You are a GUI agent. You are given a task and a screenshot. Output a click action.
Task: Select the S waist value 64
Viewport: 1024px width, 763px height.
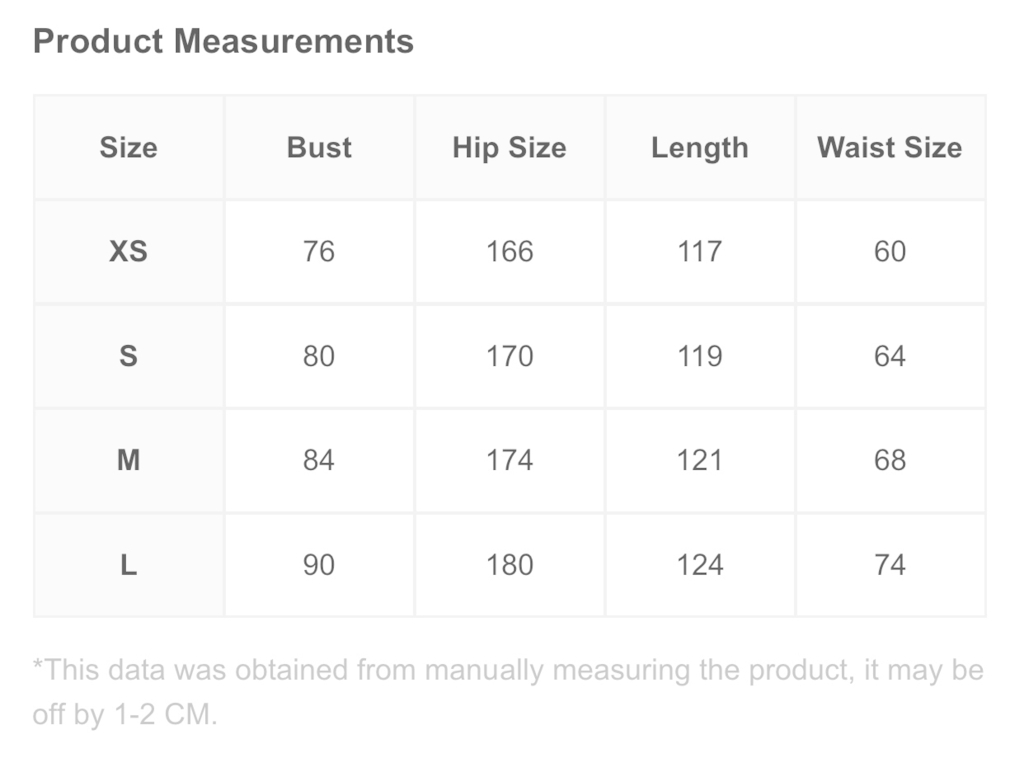(x=890, y=356)
